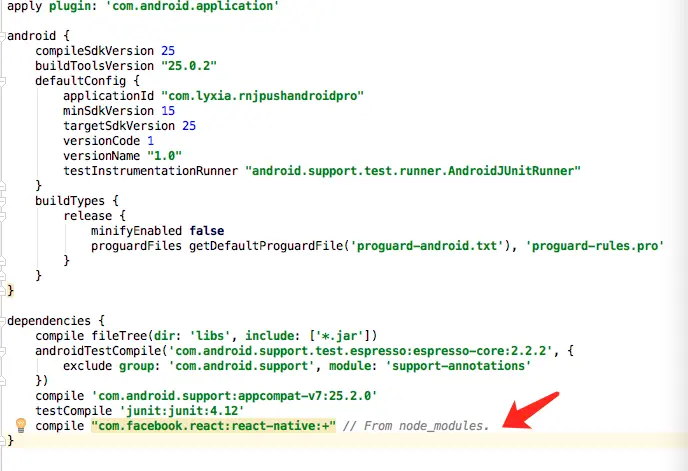The height and width of the screenshot is (471, 688).
Task: Click the '*.jar' include pattern
Action: click(x=339, y=336)
